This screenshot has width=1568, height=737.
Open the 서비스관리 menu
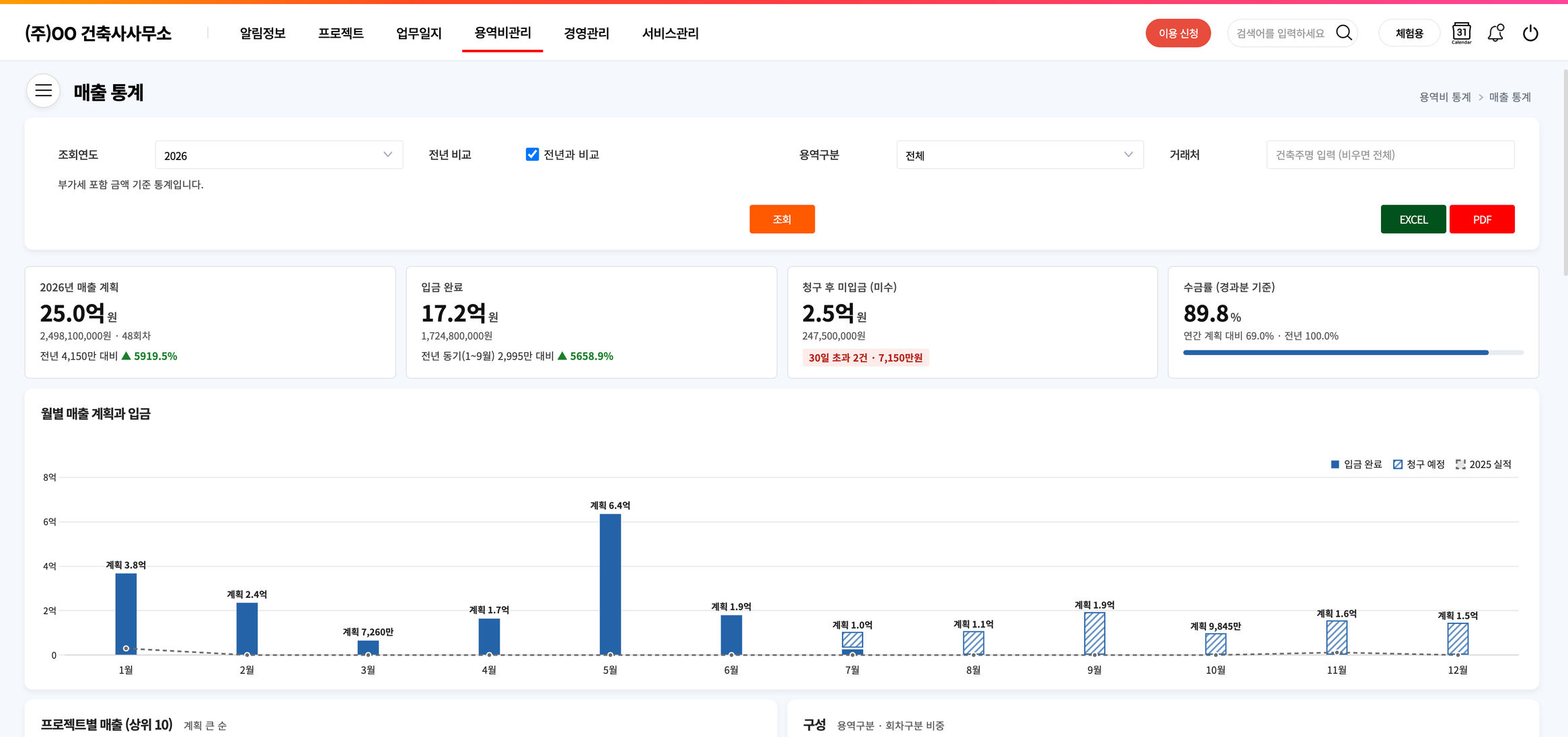(670, 33)
